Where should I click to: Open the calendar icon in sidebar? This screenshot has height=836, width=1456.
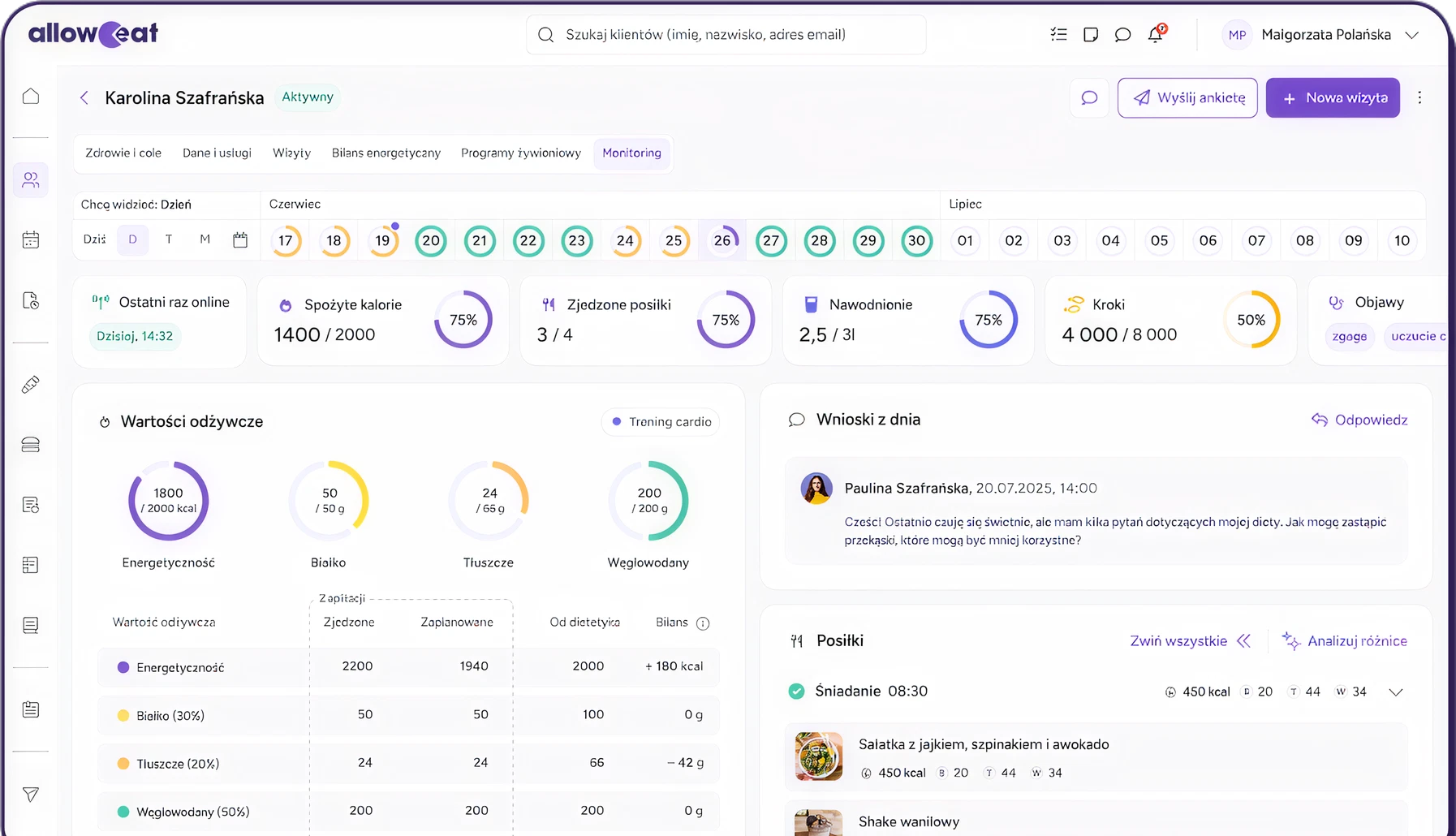point(31,240)
